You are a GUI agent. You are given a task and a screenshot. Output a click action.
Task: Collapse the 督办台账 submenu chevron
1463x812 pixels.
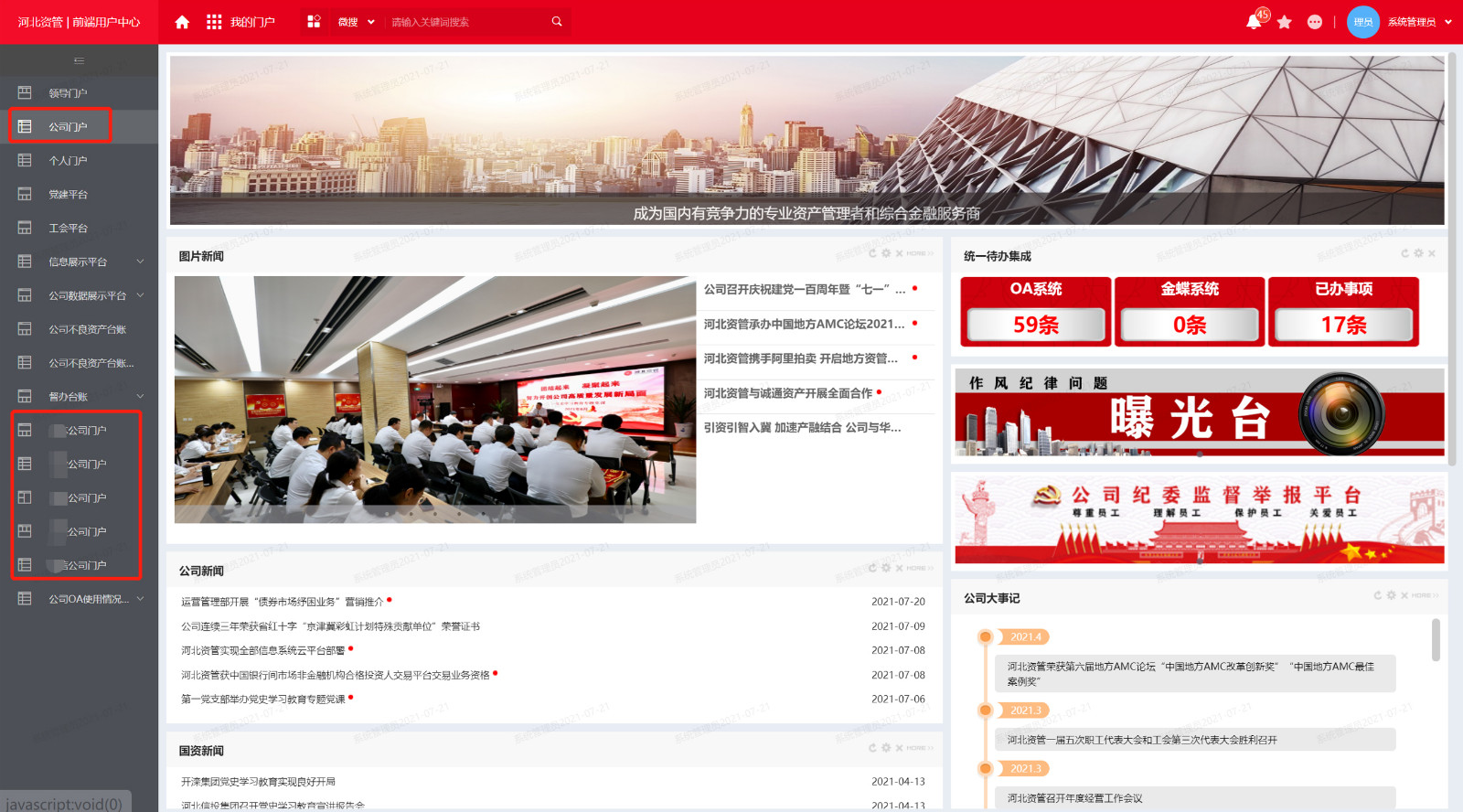pyautogui.click(x=140, y=396)
